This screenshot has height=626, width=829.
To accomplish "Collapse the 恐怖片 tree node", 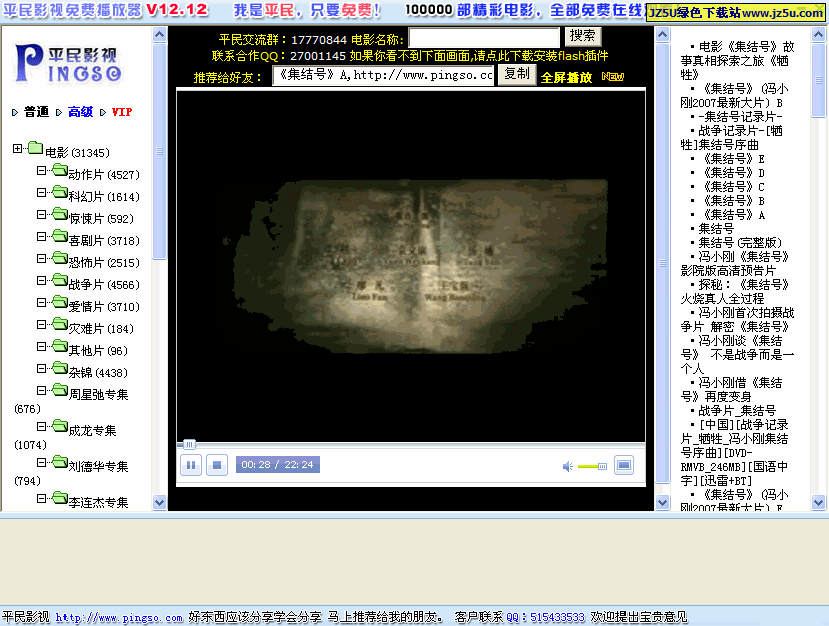I will tap(41, 259).
